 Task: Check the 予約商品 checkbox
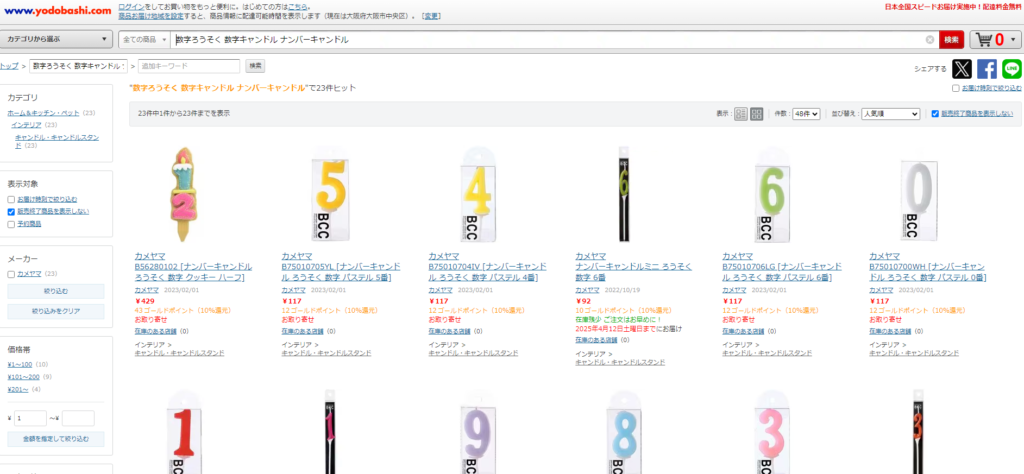click(11, 224)
